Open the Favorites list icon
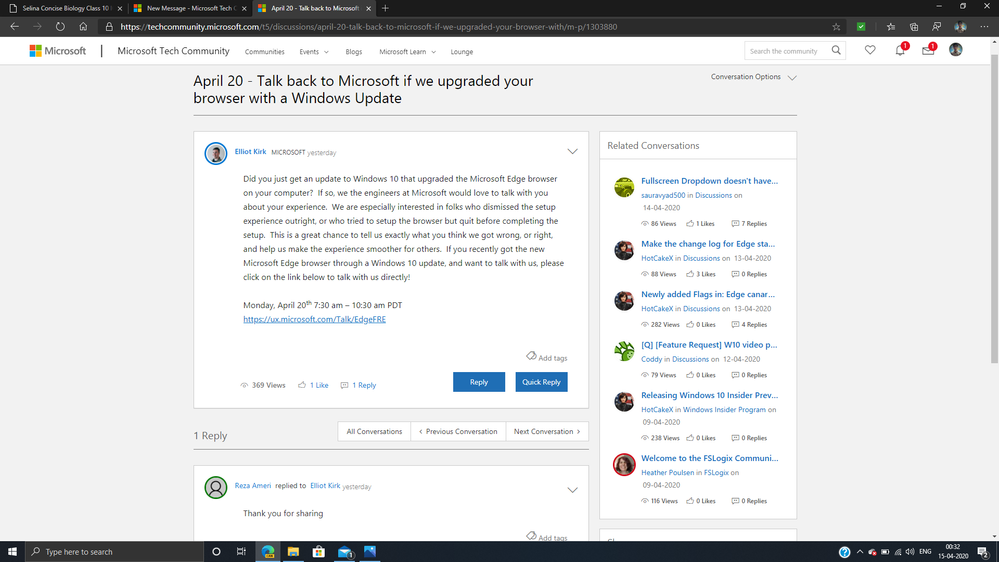The height and width of the screenshot is (562, 999). pos(891,27)
